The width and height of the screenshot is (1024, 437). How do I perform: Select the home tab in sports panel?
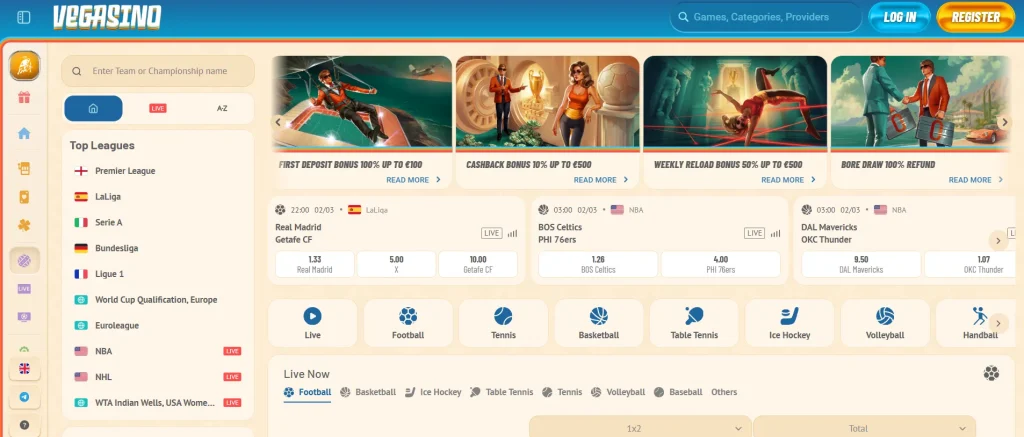click(x=93, y=108)
